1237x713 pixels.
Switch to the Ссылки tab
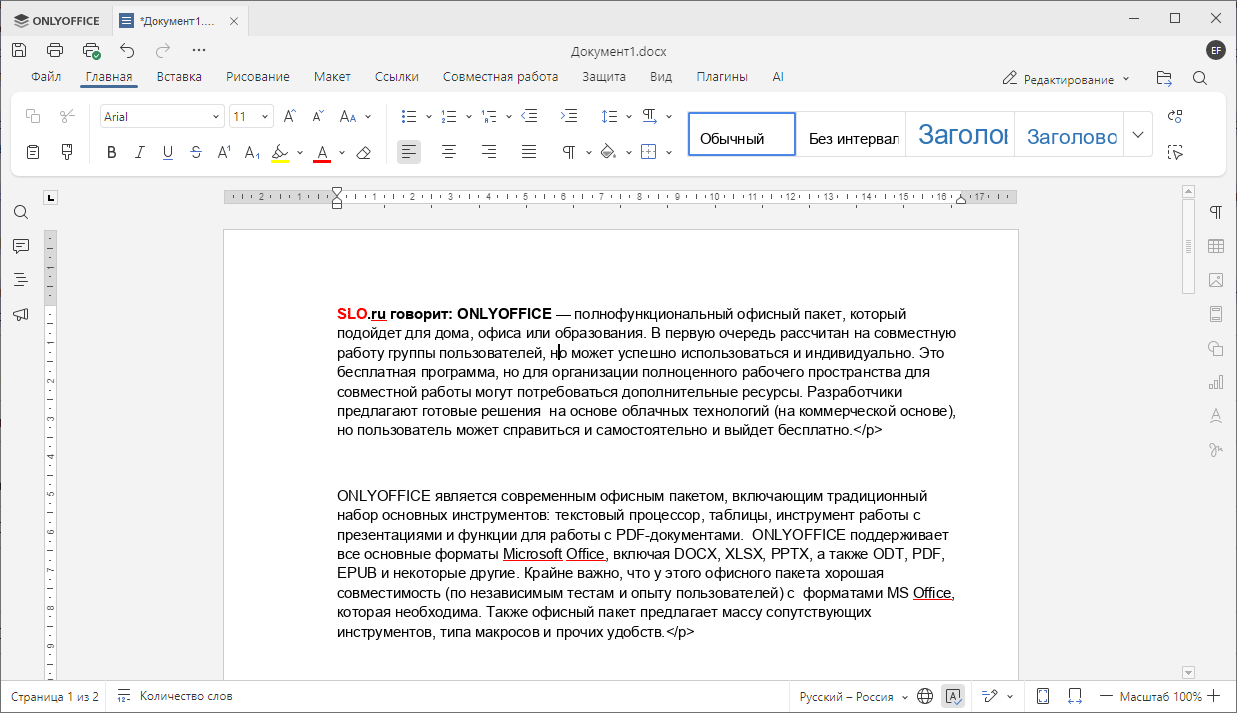tap(396, 76)
